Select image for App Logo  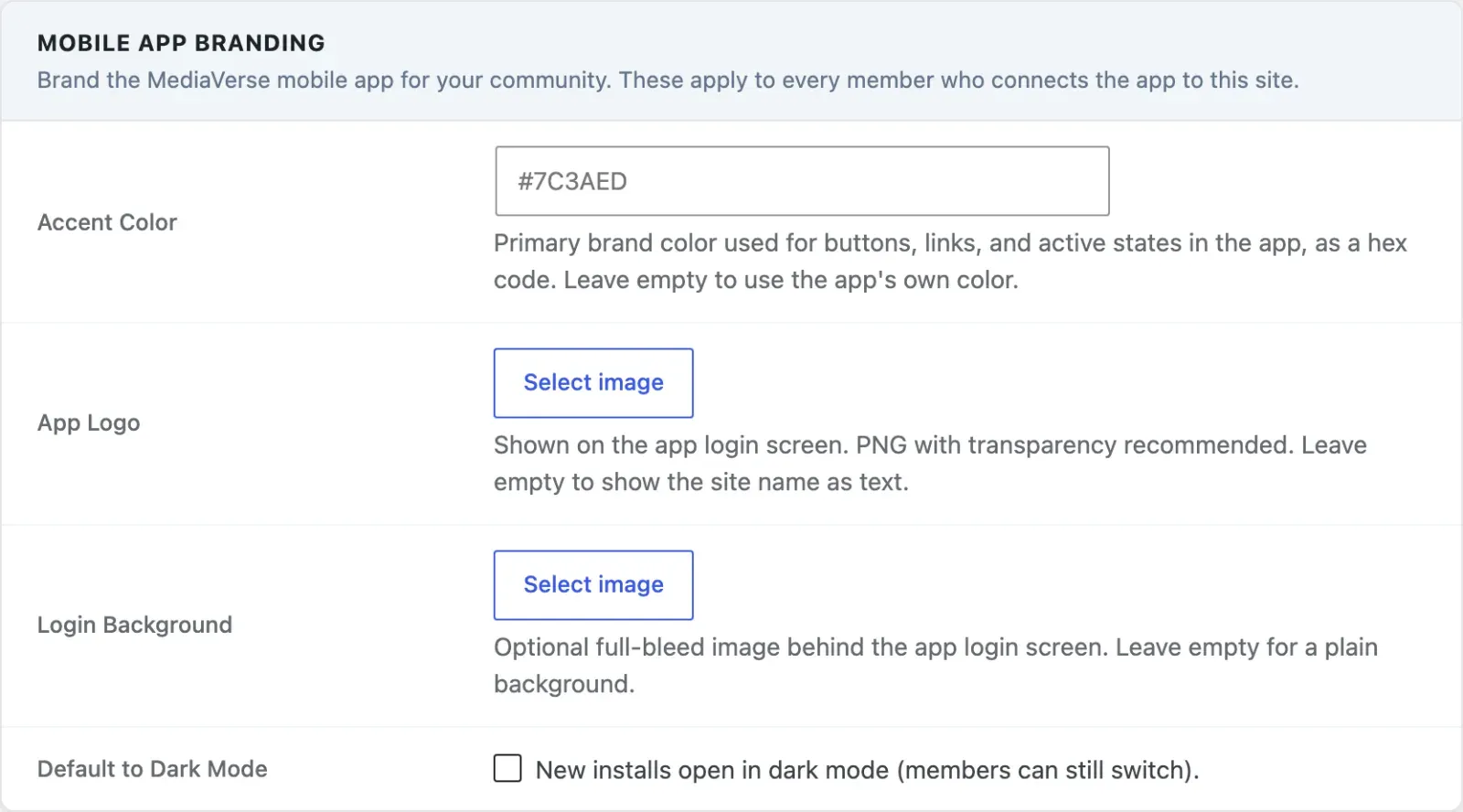point(593,382)
